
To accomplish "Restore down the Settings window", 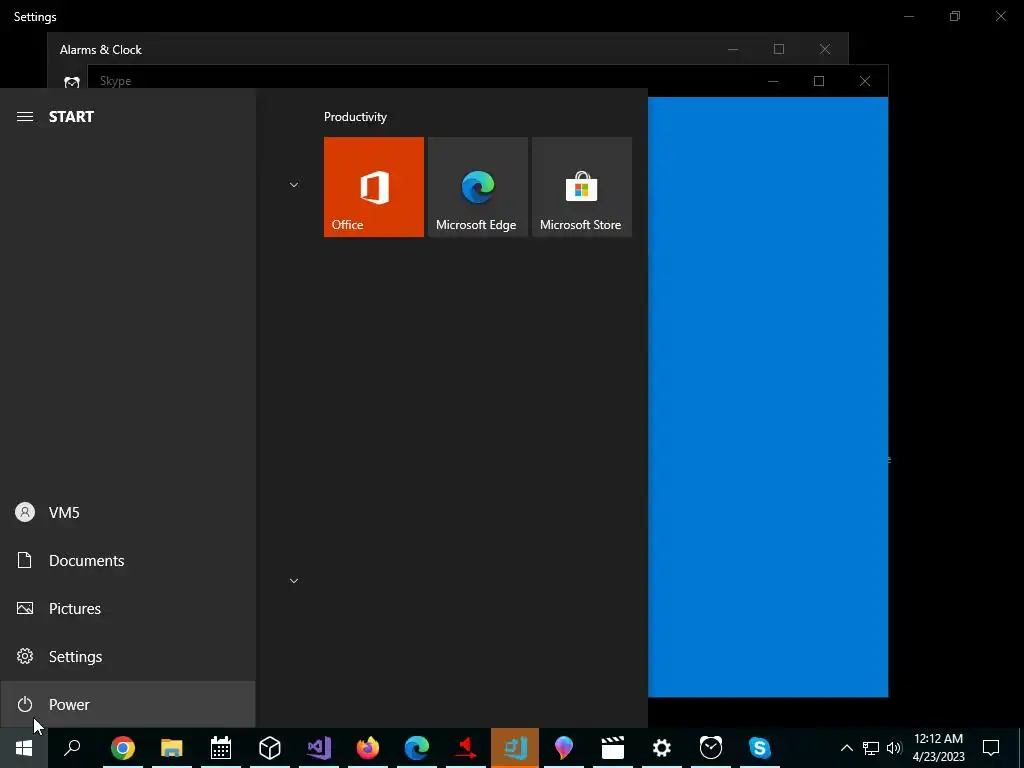I will (x=955, y=16).
